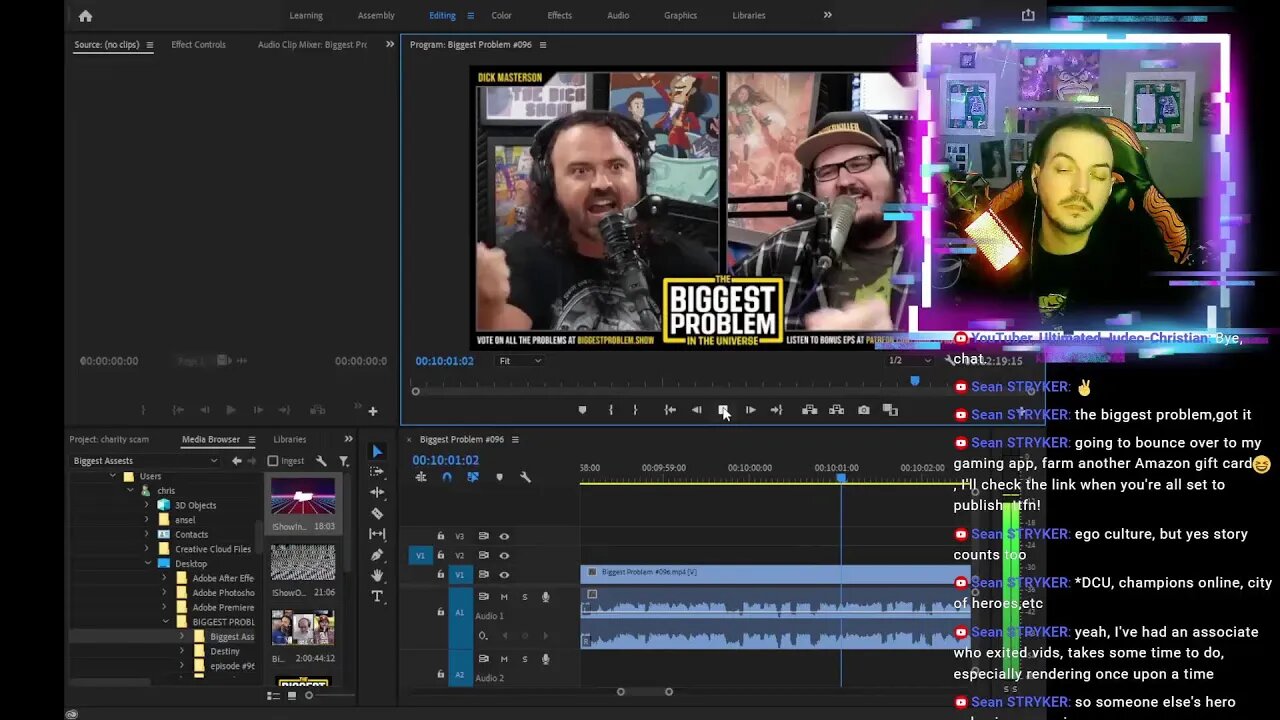Go to the Home screen icon
Image resolution: width=1280 pixels, height=720 pixels.
[x=85, y=15]
